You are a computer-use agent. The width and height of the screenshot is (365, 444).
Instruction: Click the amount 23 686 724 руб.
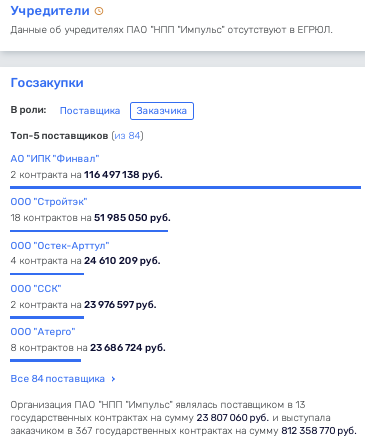[x=128, y=348]
